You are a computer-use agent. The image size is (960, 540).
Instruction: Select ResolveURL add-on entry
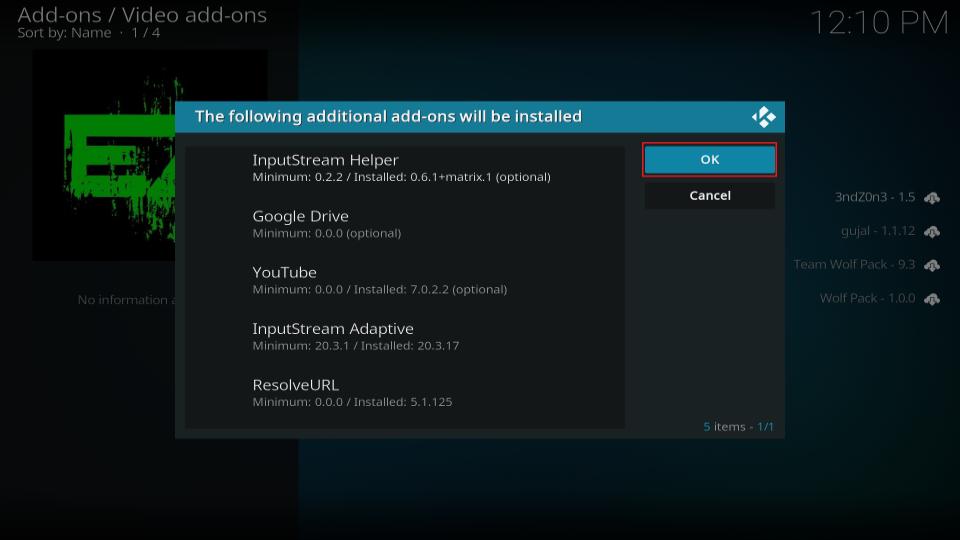tap(405, 393)
